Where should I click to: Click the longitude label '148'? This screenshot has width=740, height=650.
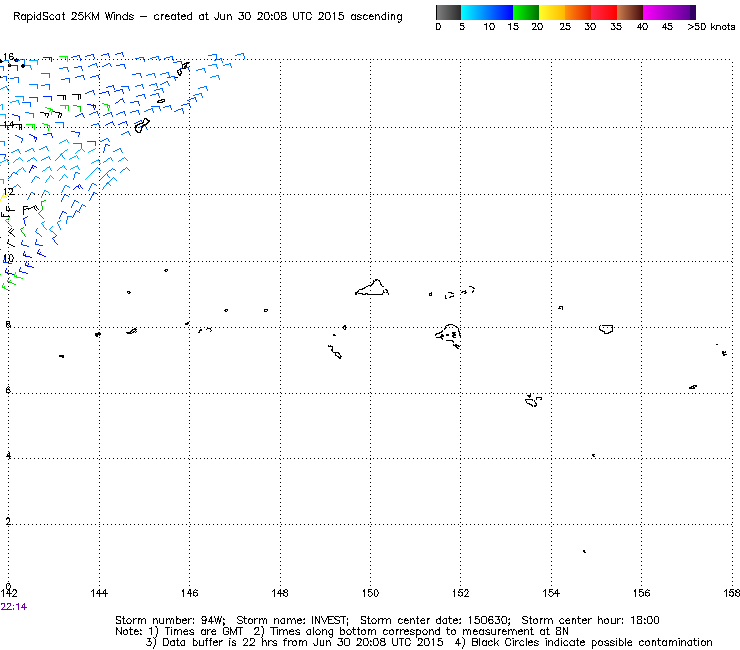(x=280, y=593)
